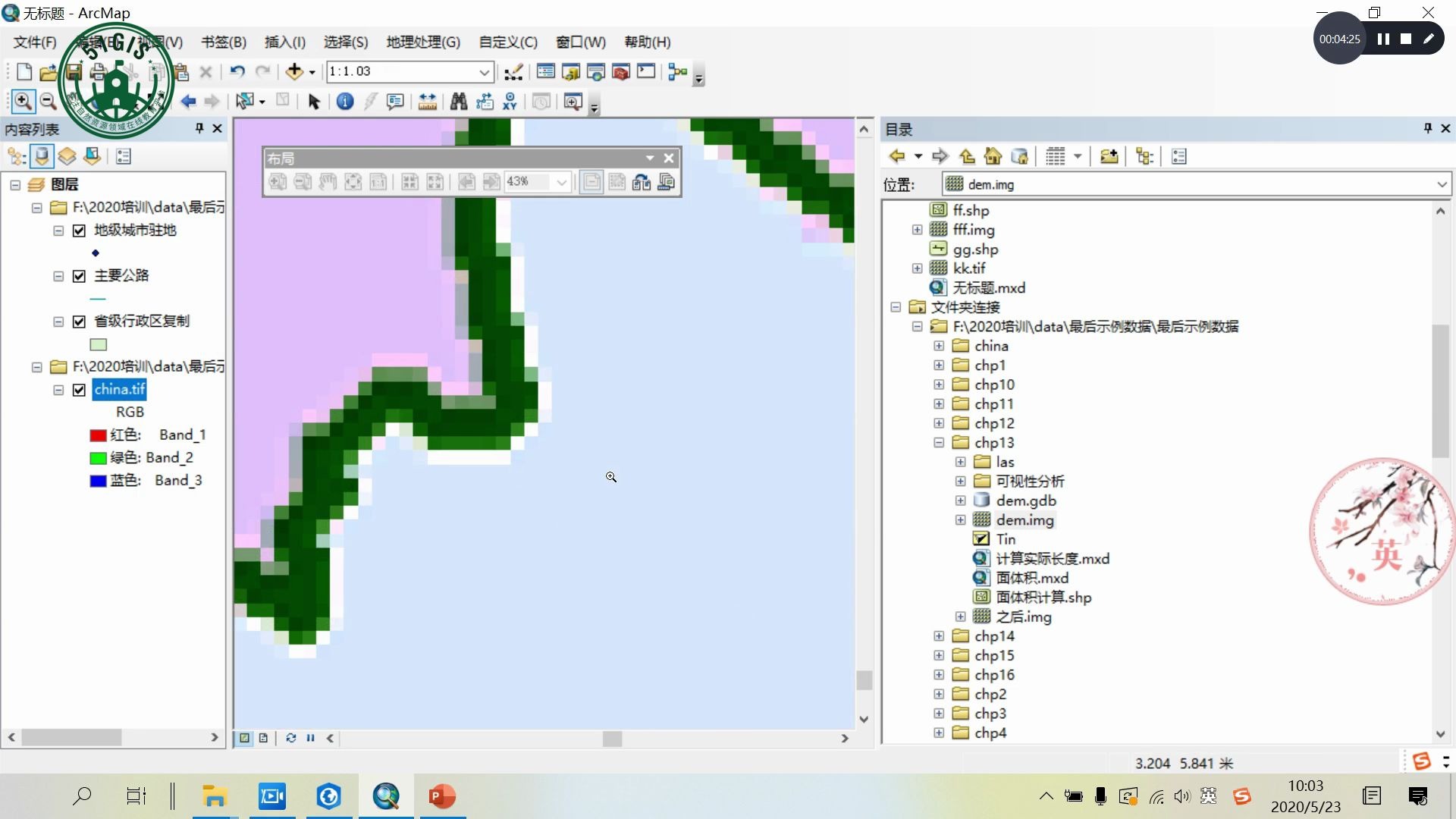Open the Editor toolbar pencil tool

coord(513,71)
